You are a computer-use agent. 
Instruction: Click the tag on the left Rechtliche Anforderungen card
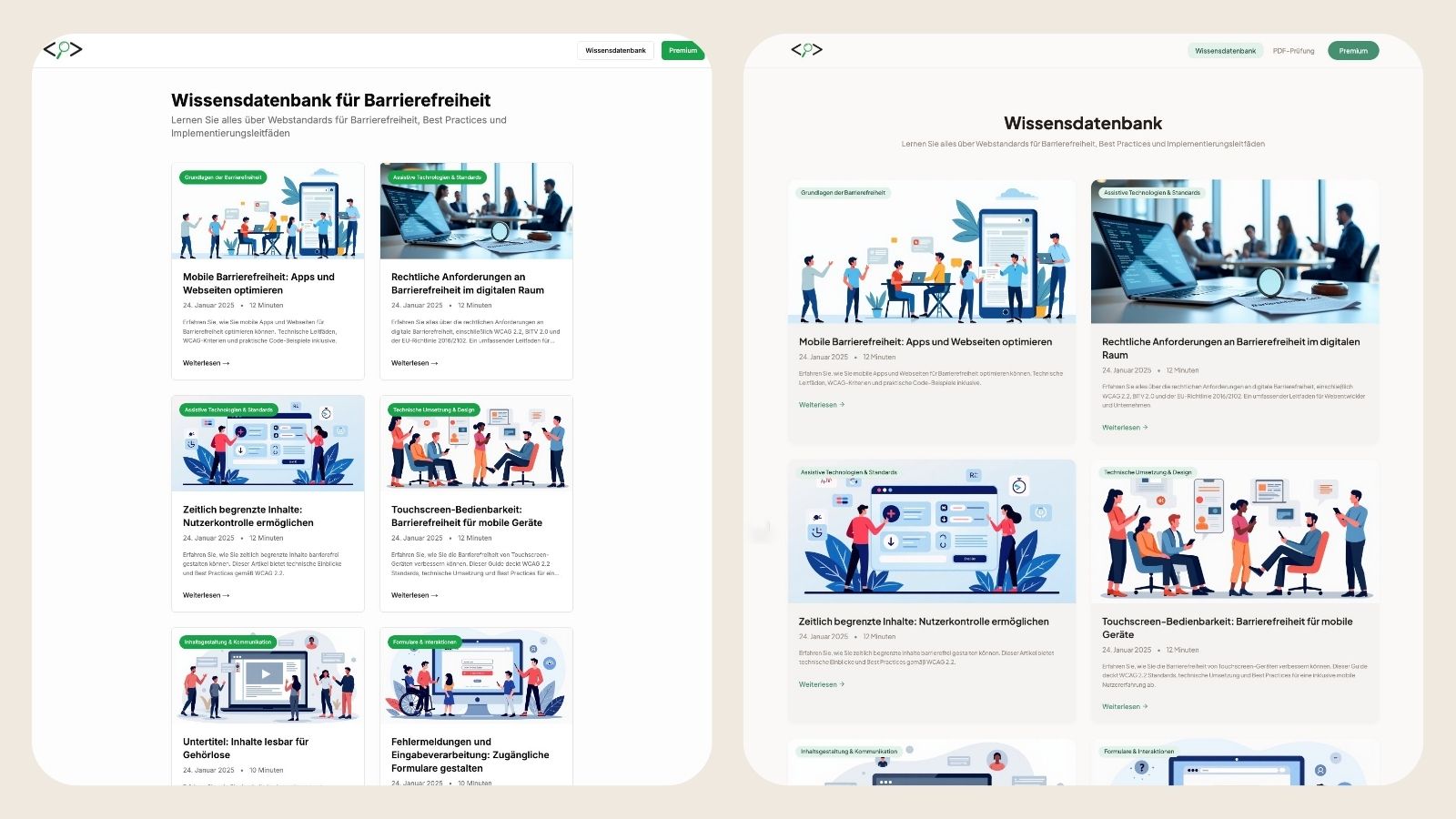pos(437,177)
